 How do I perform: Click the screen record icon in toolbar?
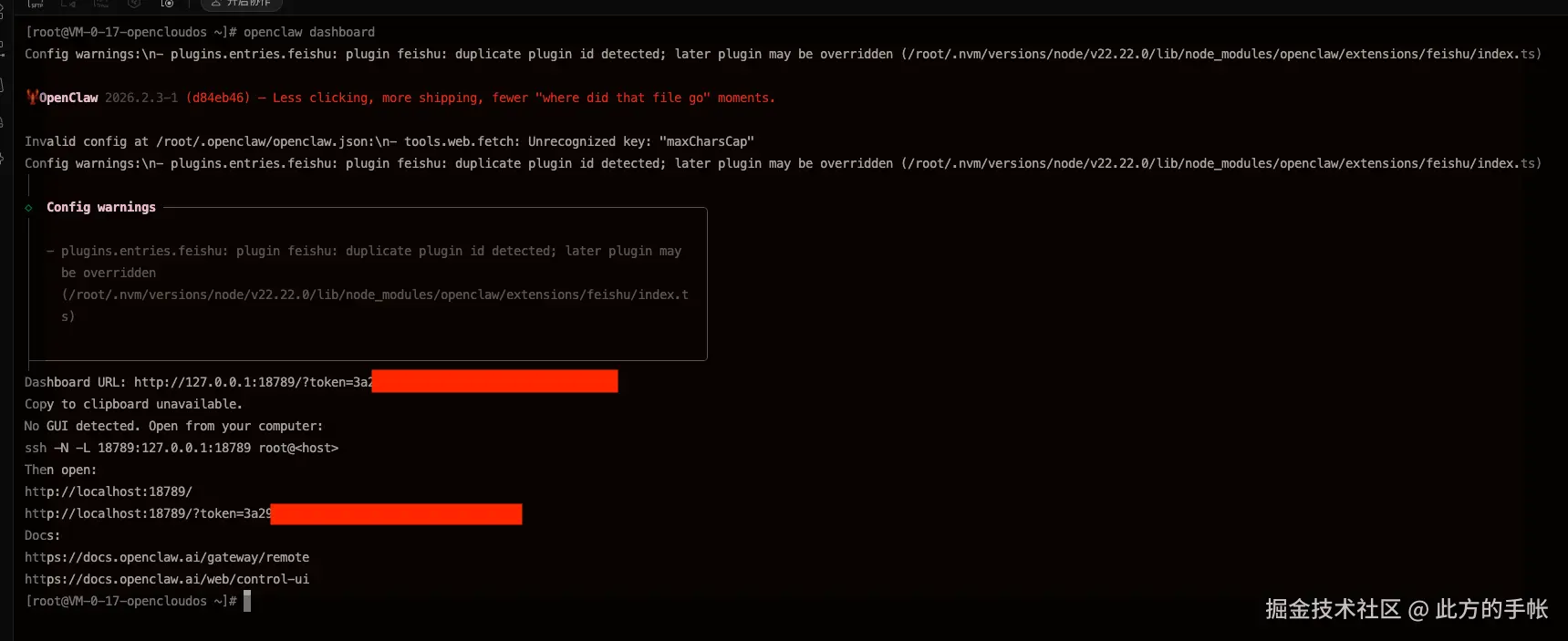point(167,4)
